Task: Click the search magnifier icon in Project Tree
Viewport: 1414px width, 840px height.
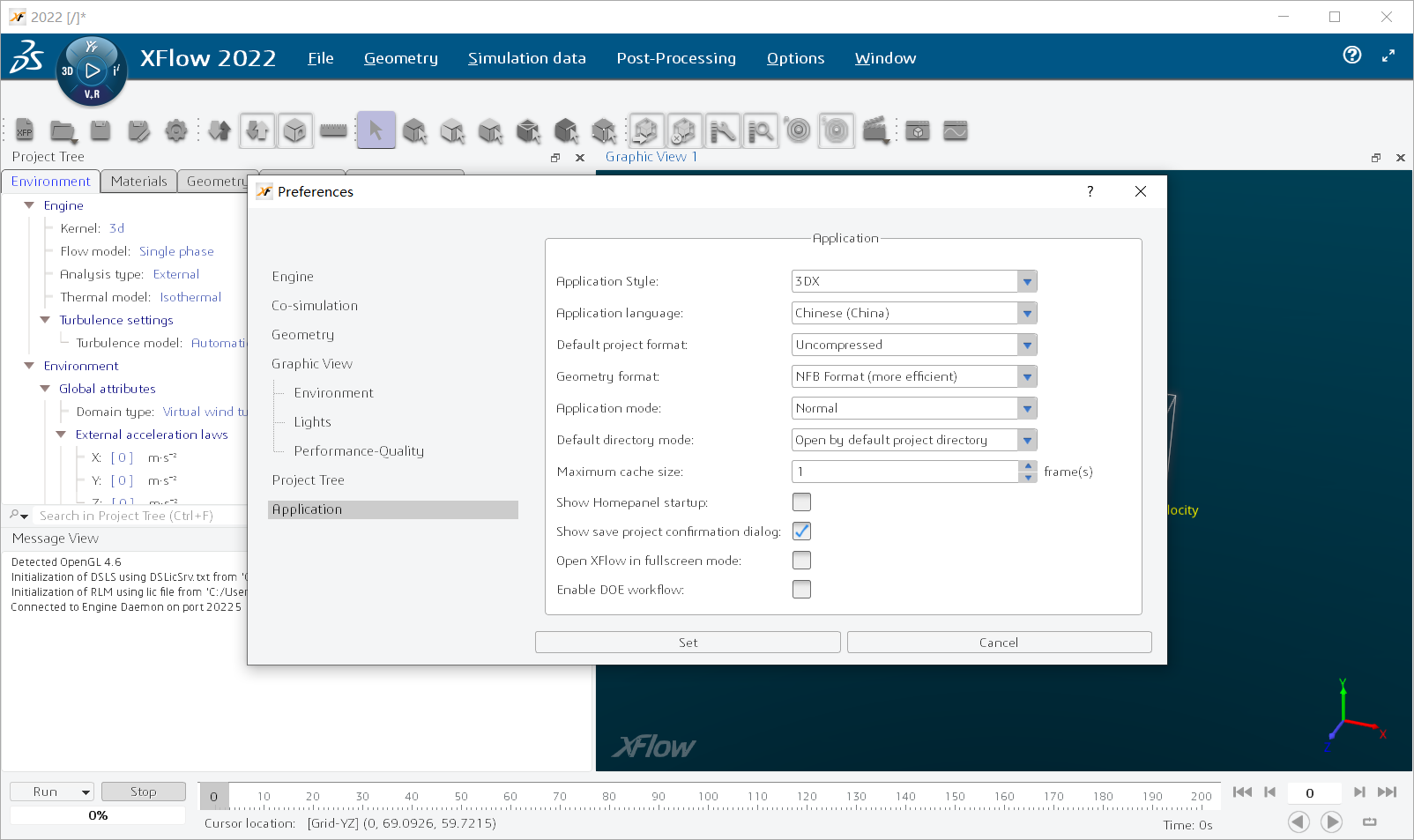Action: tap(19, 515)
